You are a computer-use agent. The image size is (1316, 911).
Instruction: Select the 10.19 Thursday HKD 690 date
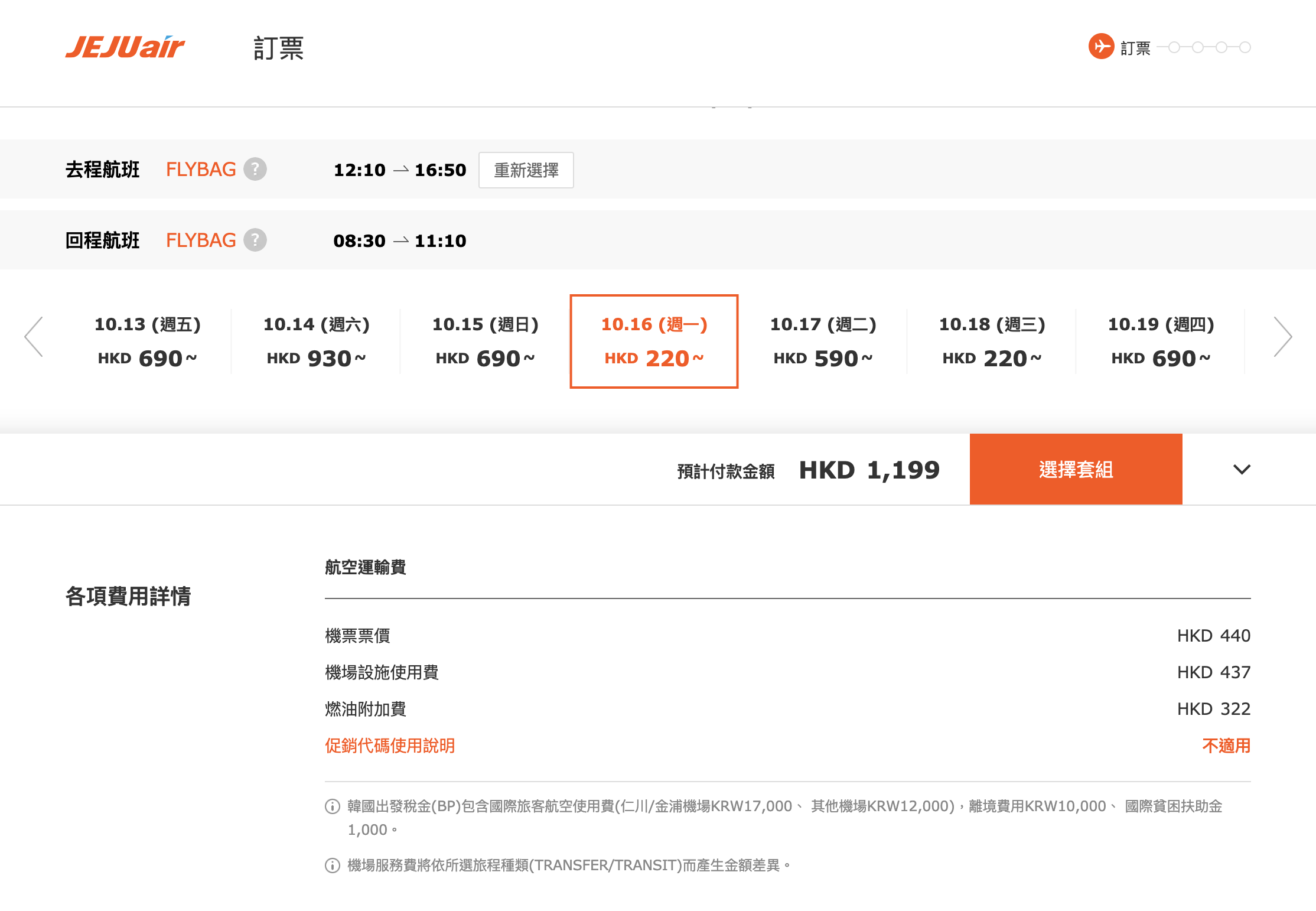[x=1161, y=341]
